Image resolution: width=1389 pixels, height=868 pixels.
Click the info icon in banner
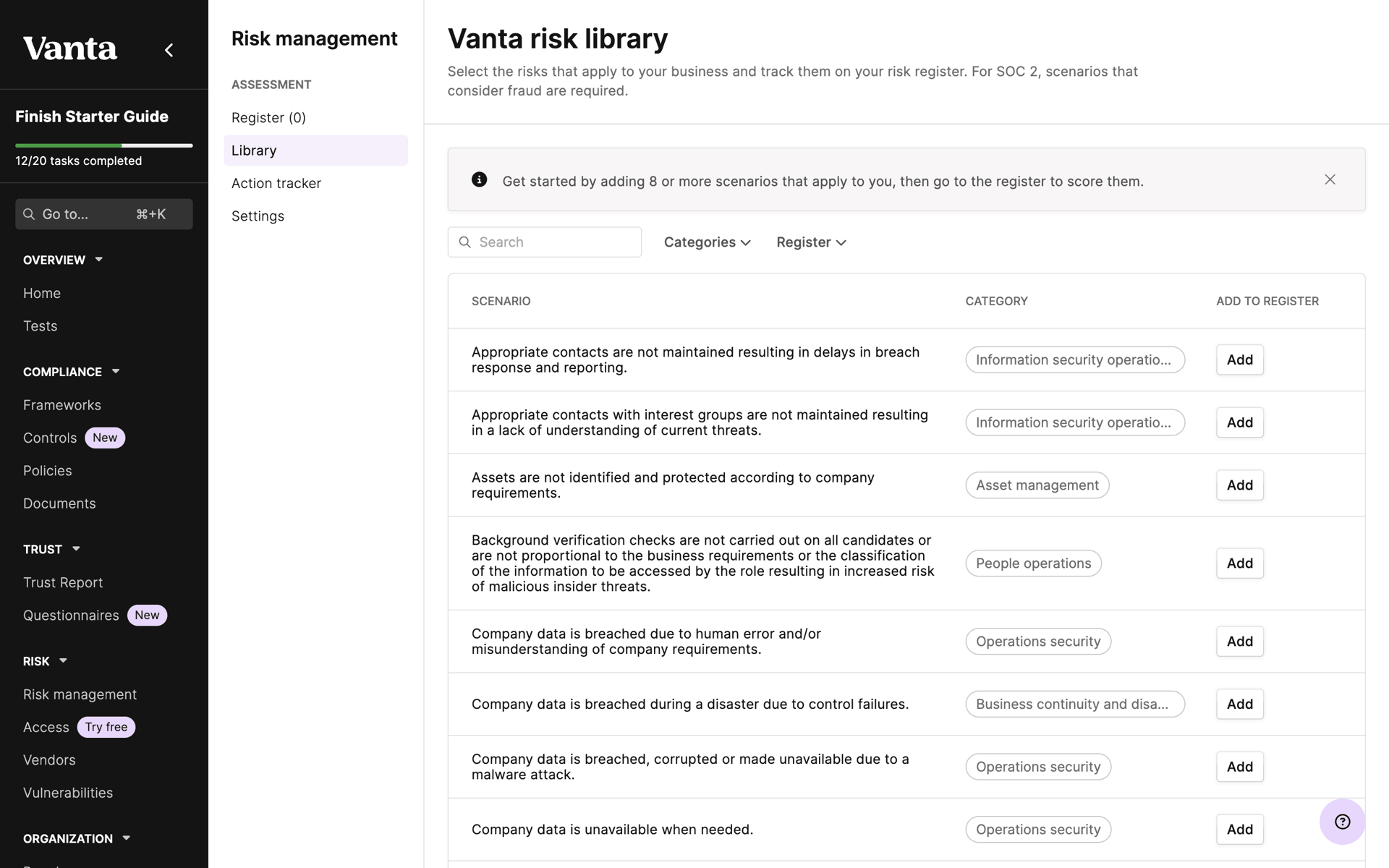[479, 179]
